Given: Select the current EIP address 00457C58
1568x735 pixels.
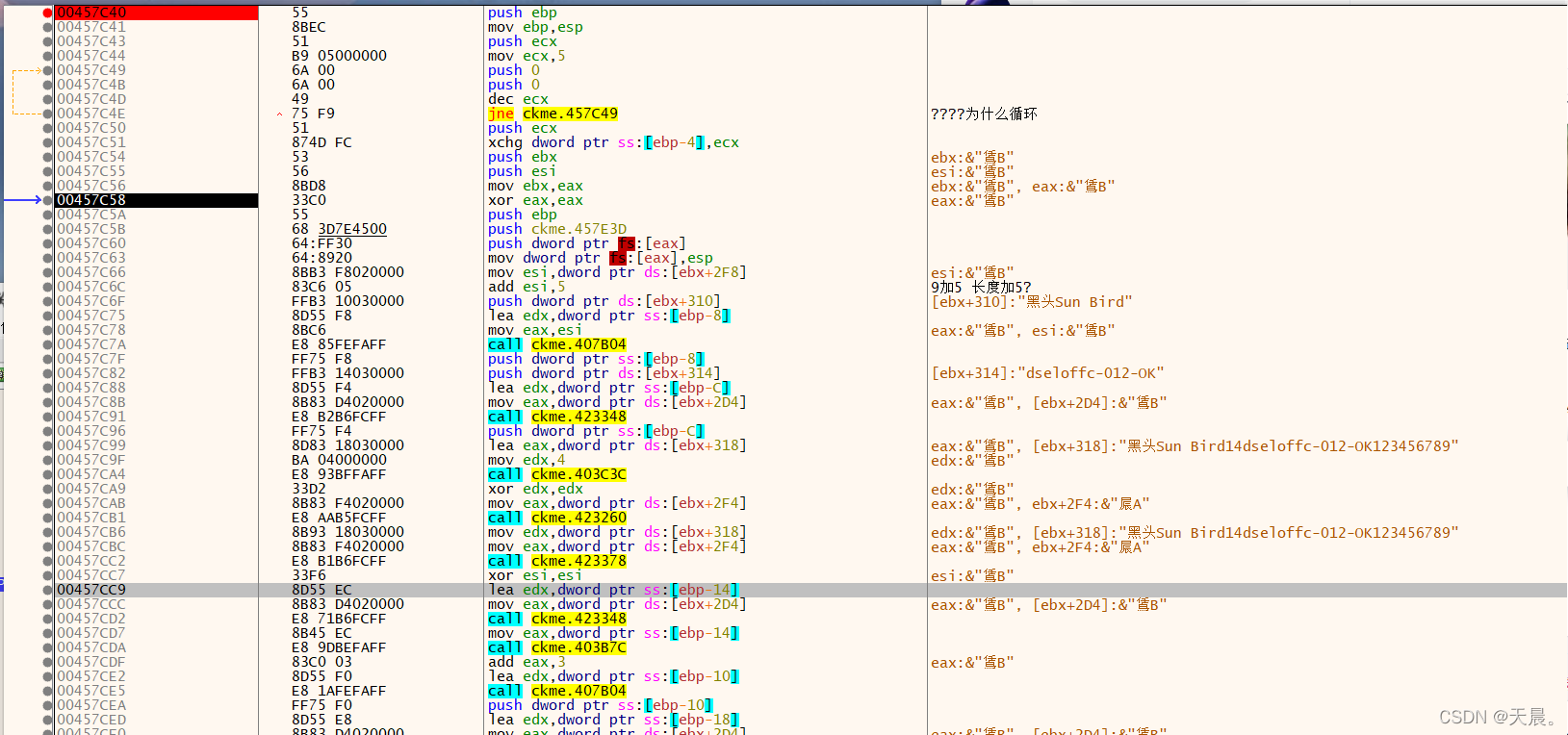Looking at the screenshot, I should pyautogui.click(x=91, y=200).
